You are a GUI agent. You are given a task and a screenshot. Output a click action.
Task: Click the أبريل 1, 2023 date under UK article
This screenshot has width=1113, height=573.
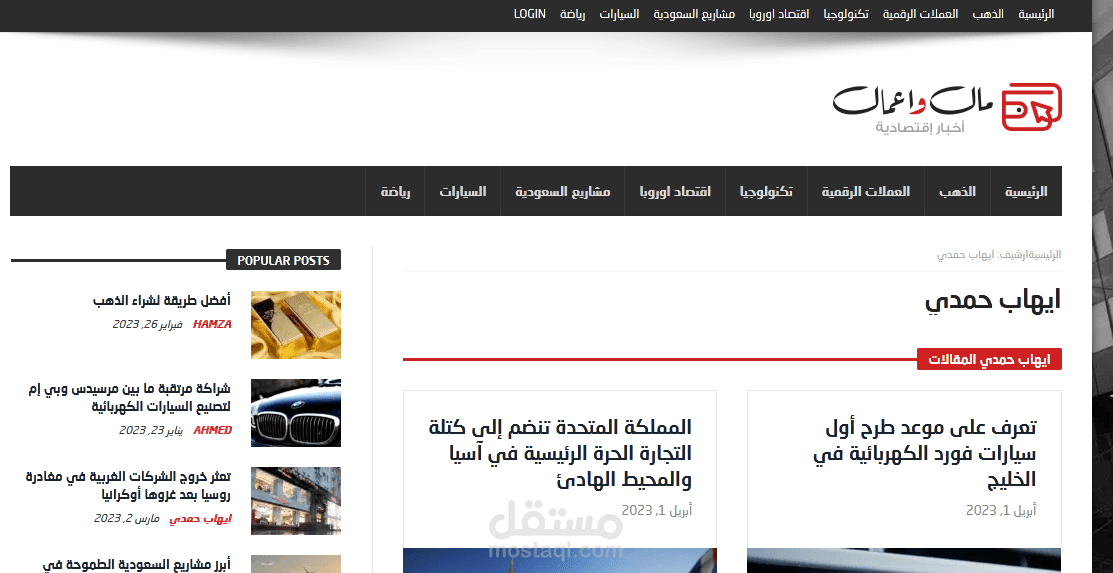[657, 510]
